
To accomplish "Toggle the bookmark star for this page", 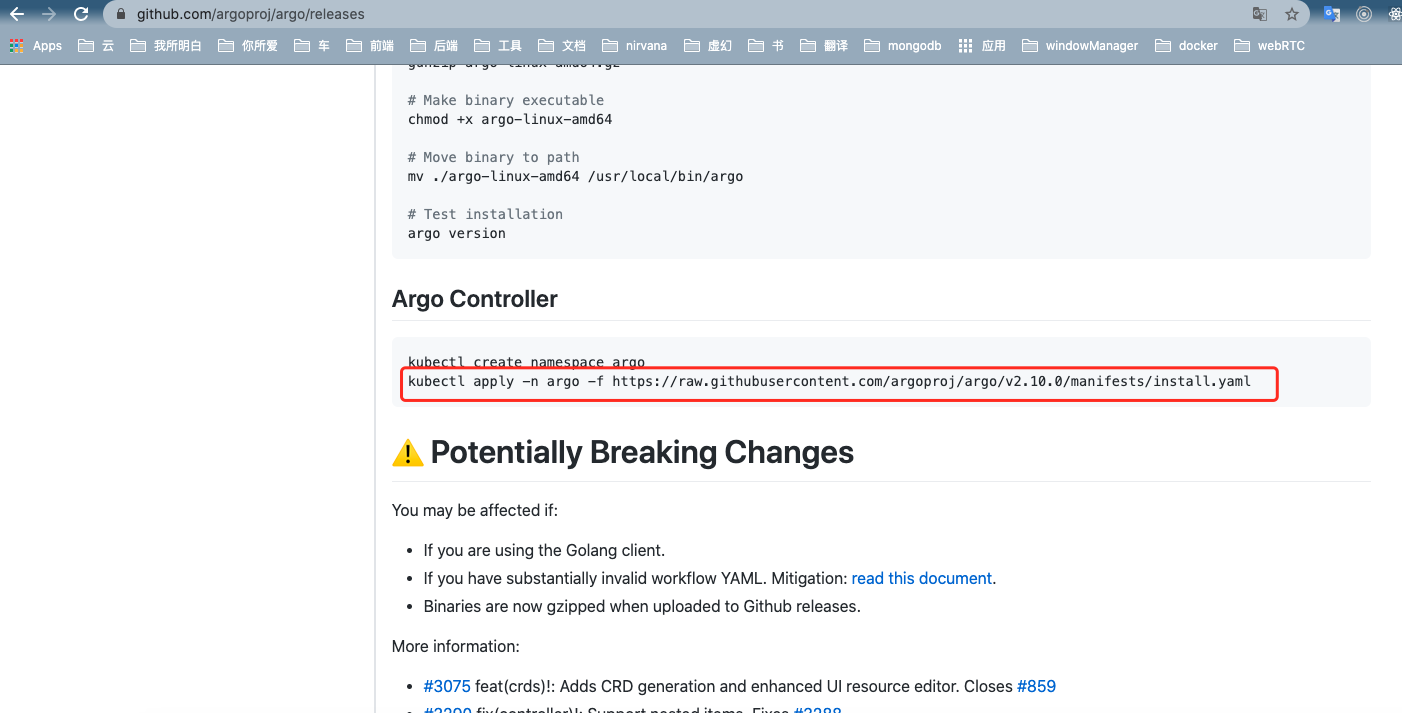I will click(x=1291, y=14).
